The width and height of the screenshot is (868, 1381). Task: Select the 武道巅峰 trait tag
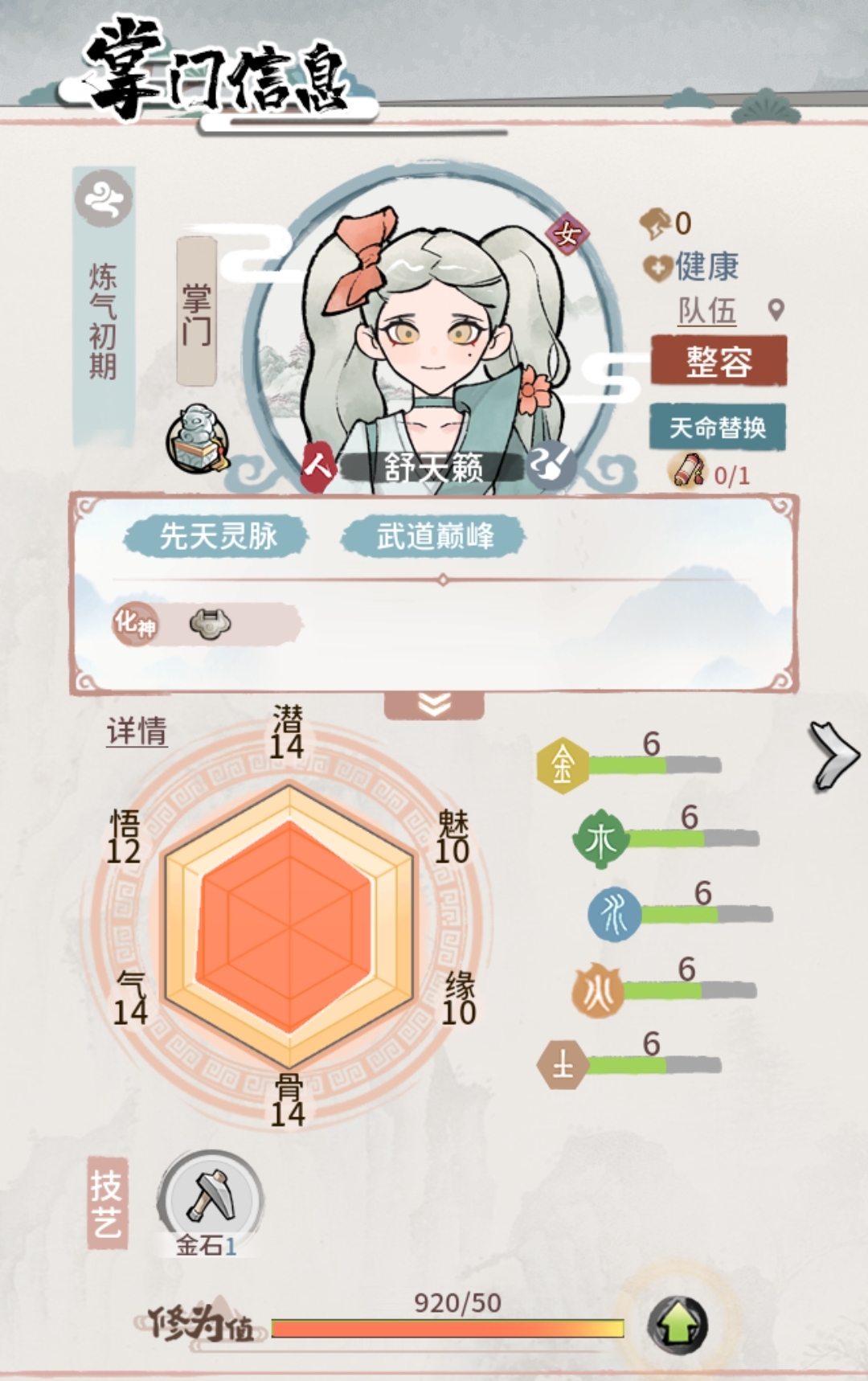[434, 536]
